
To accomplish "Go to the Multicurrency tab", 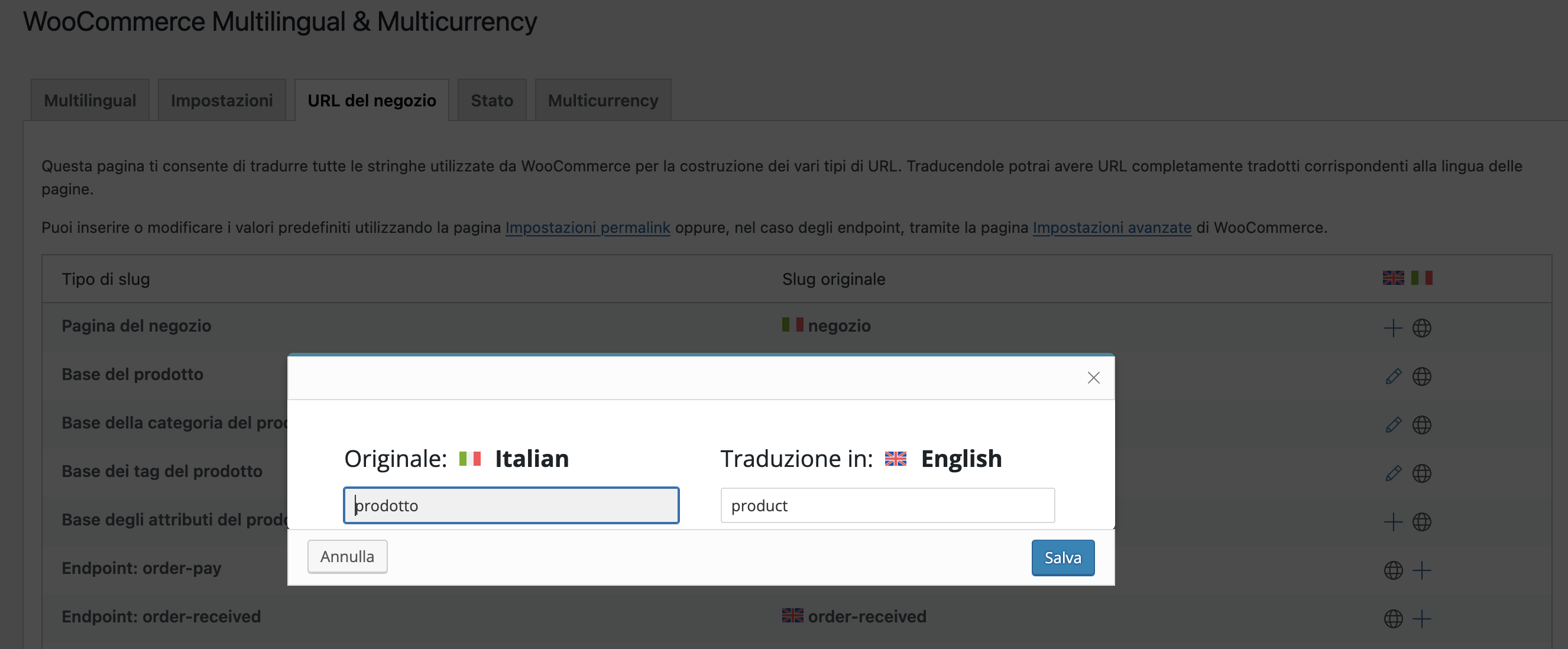I will click(602, 100).
